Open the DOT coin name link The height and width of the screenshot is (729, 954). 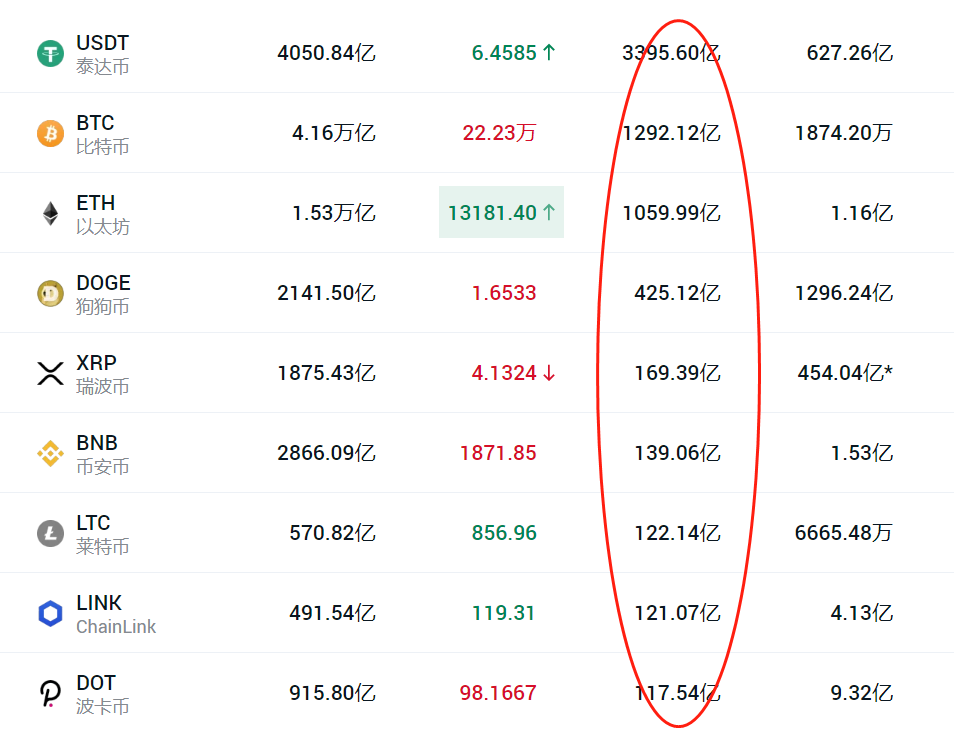[x=96, y=683]
